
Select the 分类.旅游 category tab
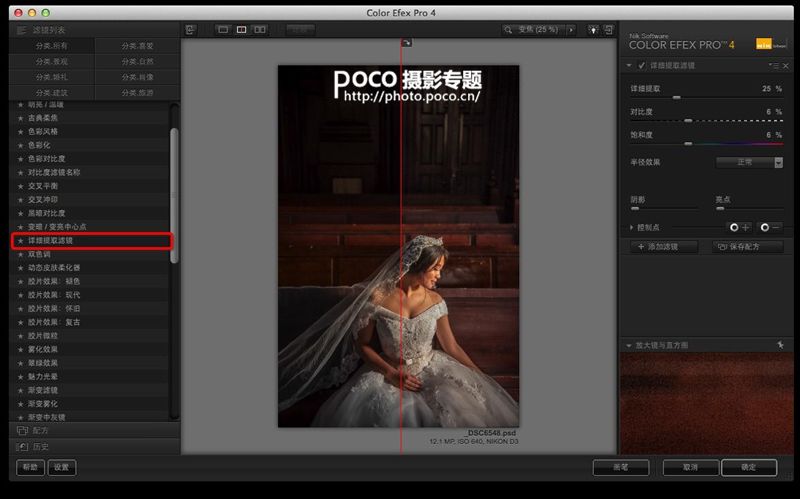[137, 93]
